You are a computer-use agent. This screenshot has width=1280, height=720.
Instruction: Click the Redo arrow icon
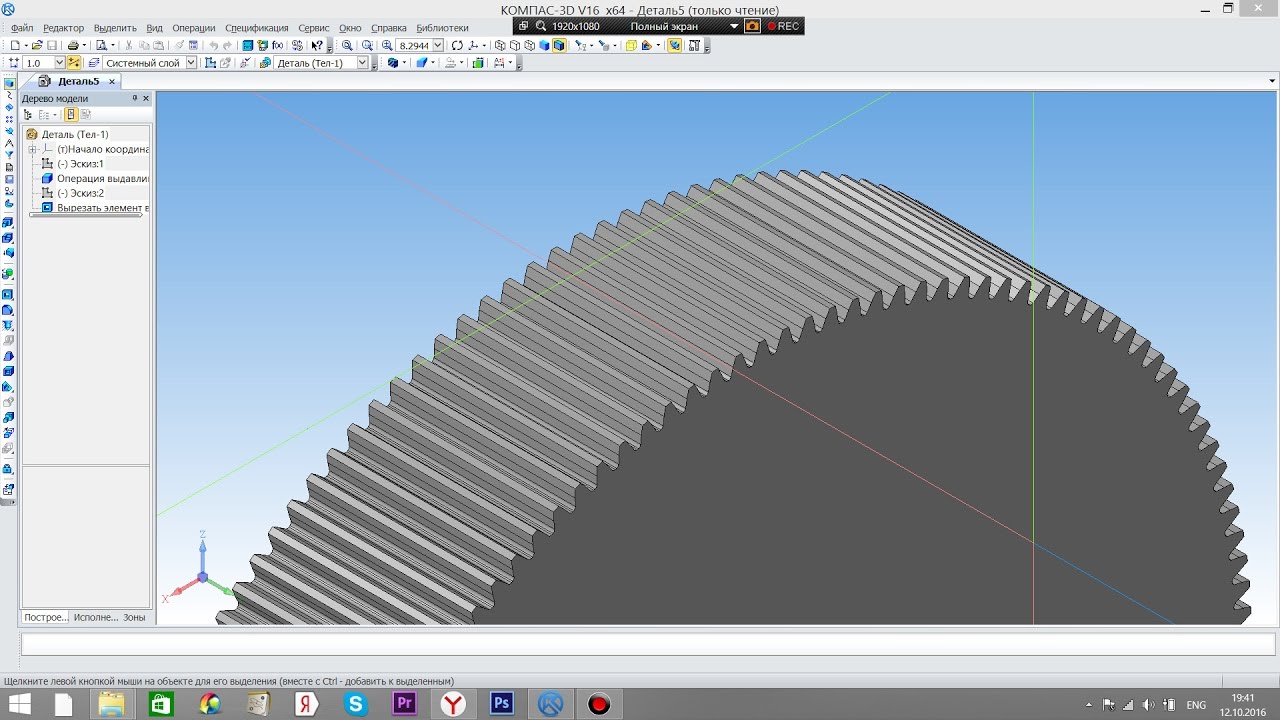pyautogui.click(x=227, y=45)
